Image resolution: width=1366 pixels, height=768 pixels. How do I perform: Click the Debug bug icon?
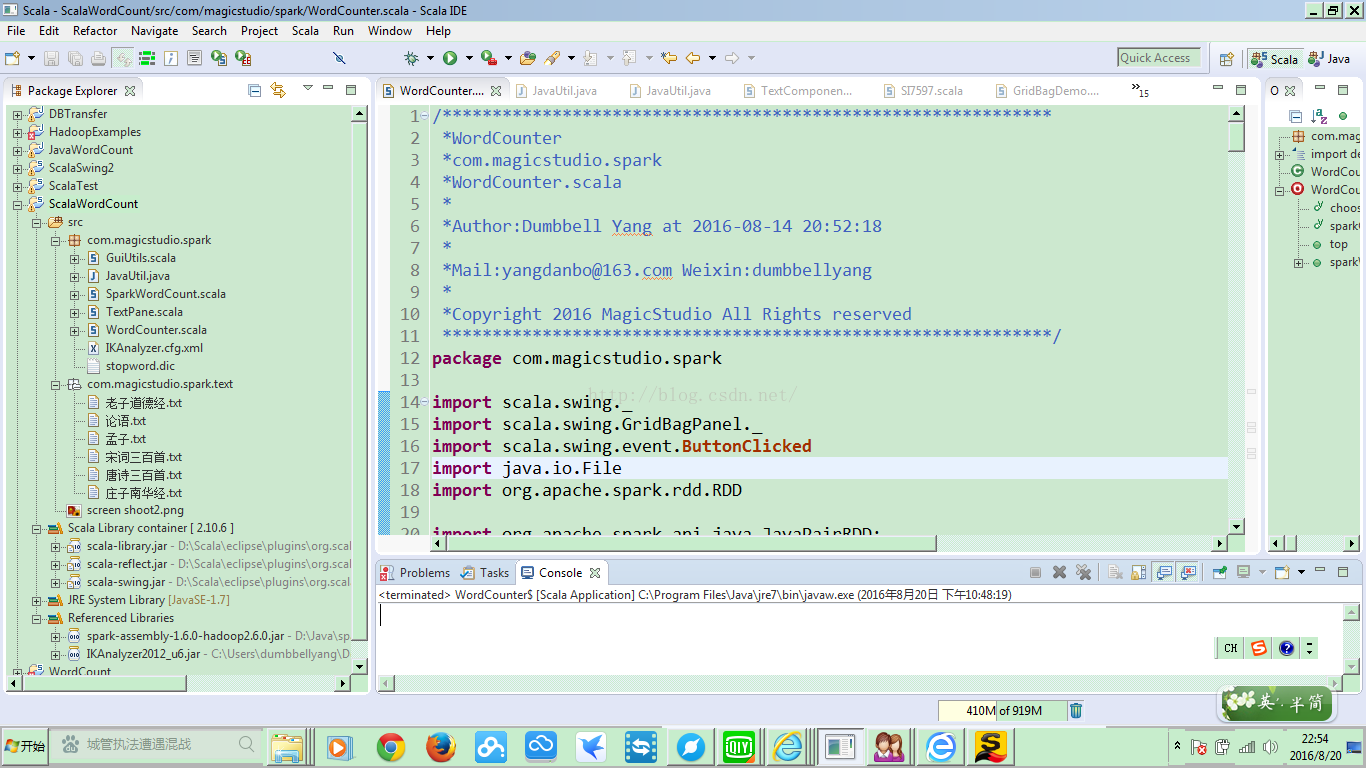[411, 58]
